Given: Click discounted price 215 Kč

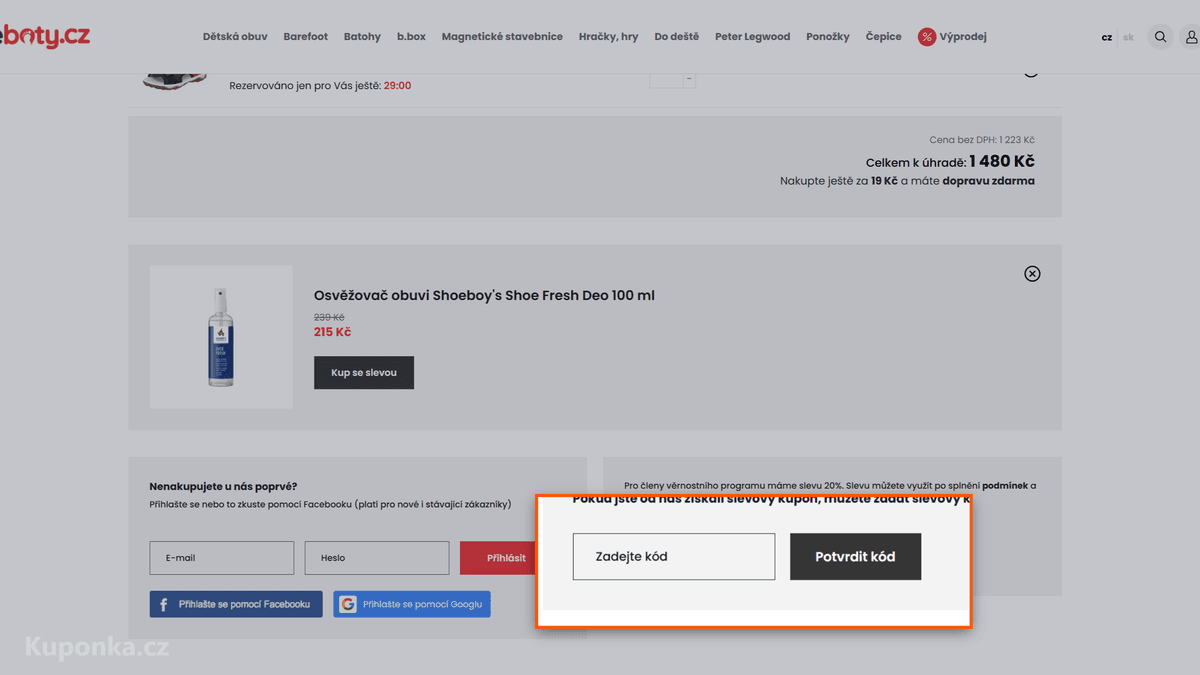Looking at the screenshot, I should [332, 332].
